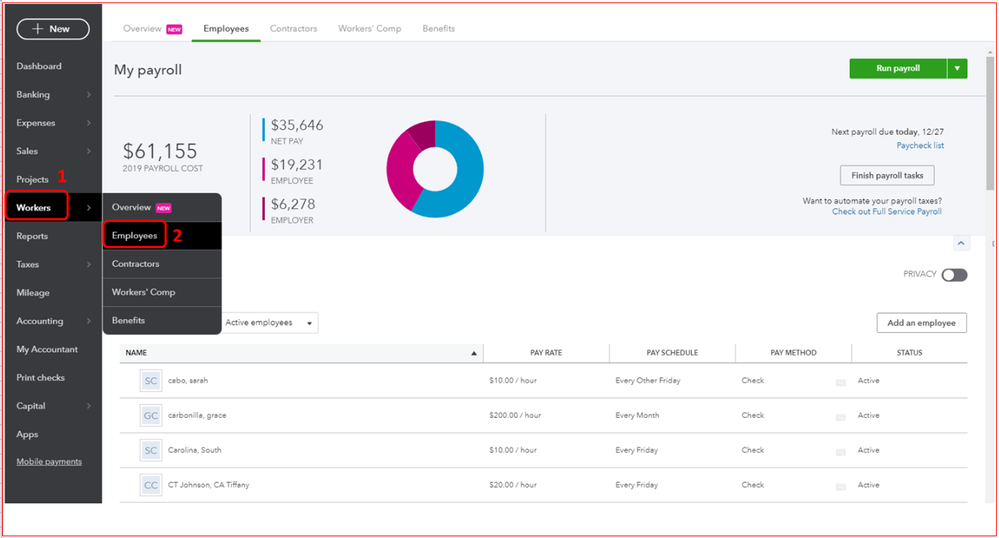This screenshot has width=999, height=538.
Task: Click the + New button
Action: (53, 29)
